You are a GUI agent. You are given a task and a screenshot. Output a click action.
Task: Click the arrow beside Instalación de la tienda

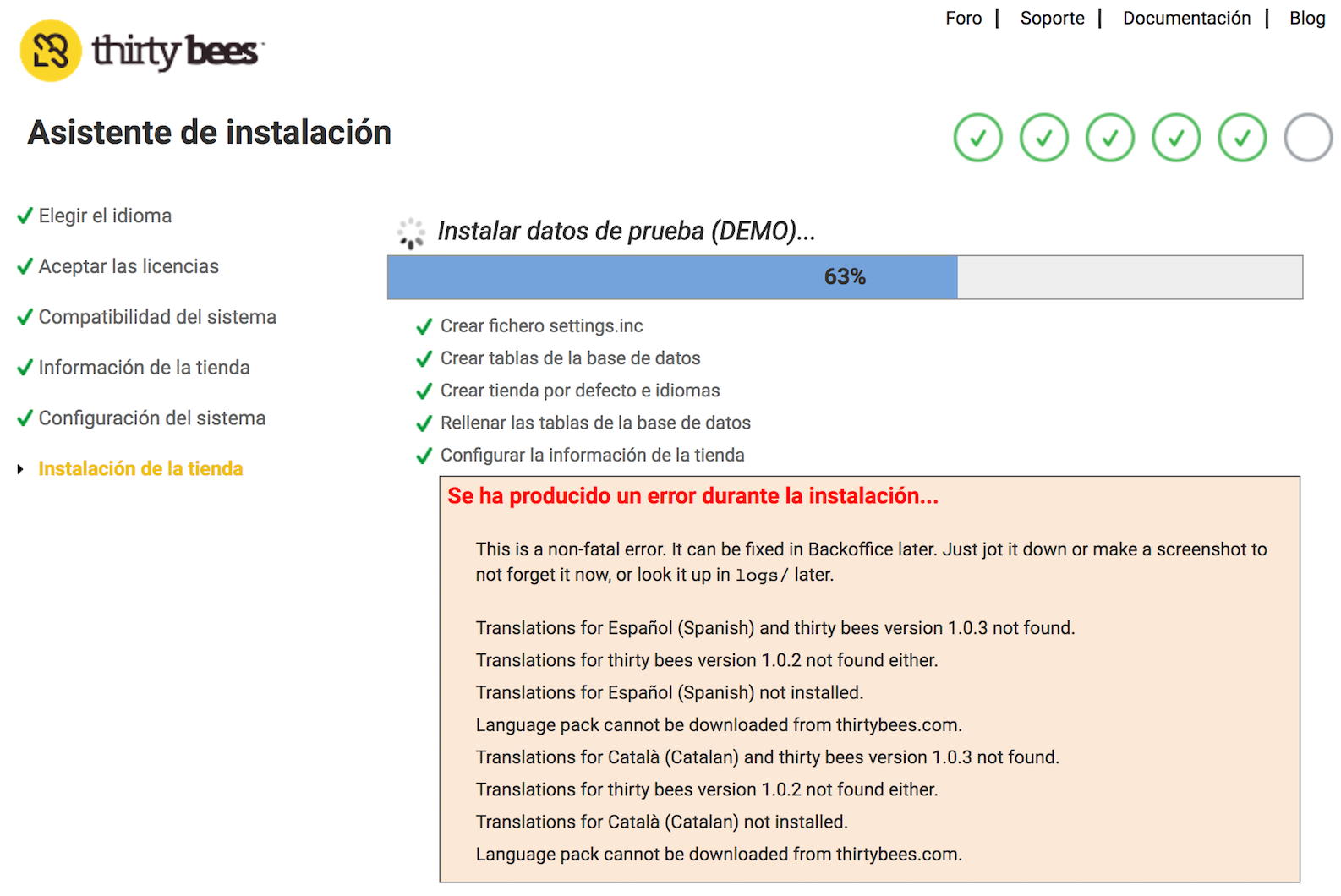[x=20, y=469]
